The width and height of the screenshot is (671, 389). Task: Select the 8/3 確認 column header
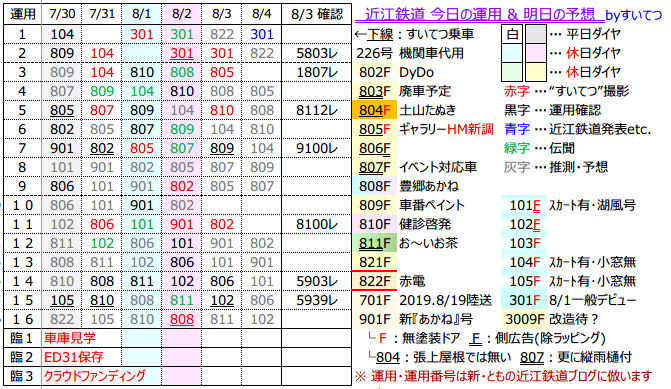coord(317,14)
